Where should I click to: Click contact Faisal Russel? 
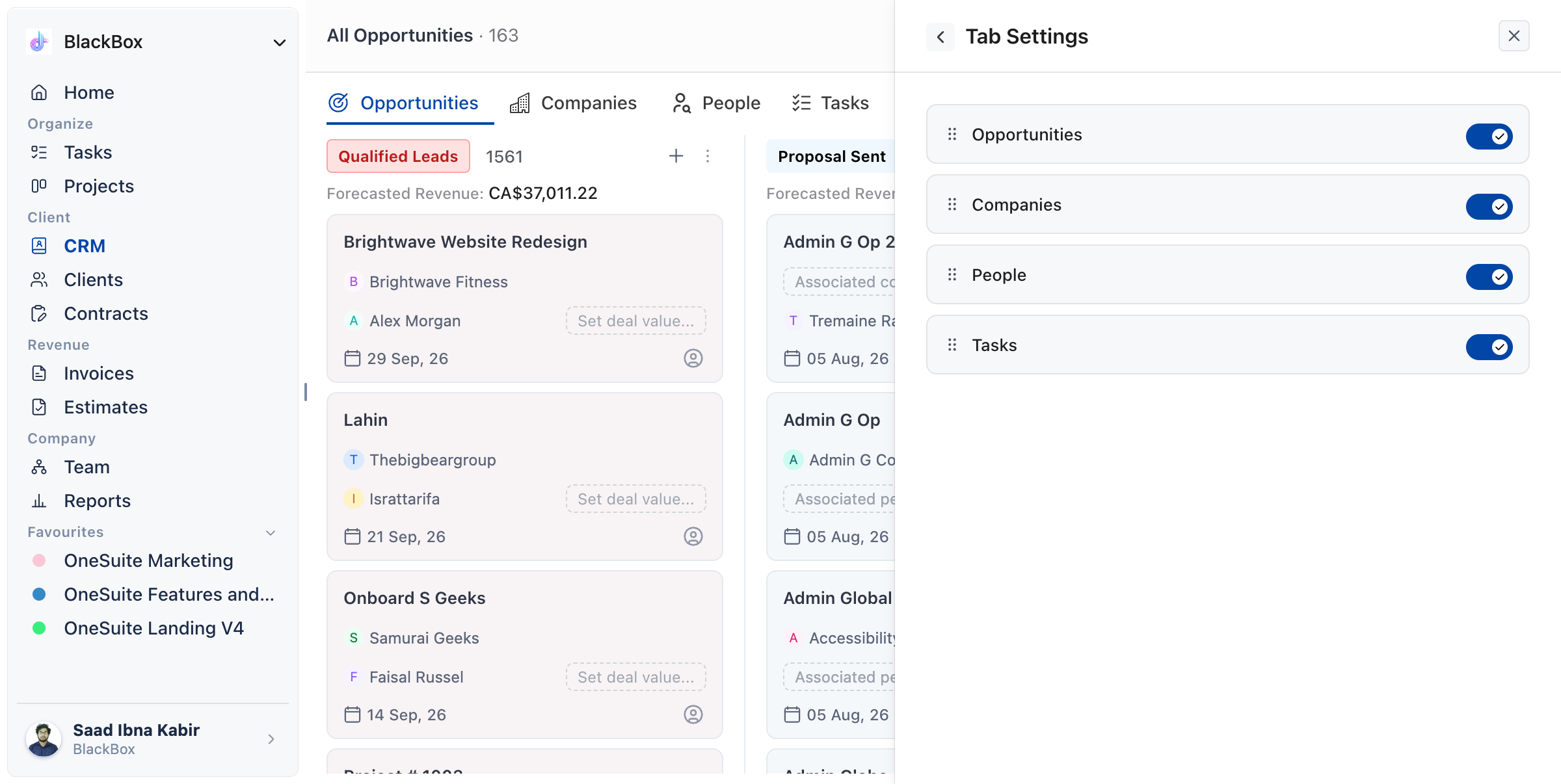point(416,677)
